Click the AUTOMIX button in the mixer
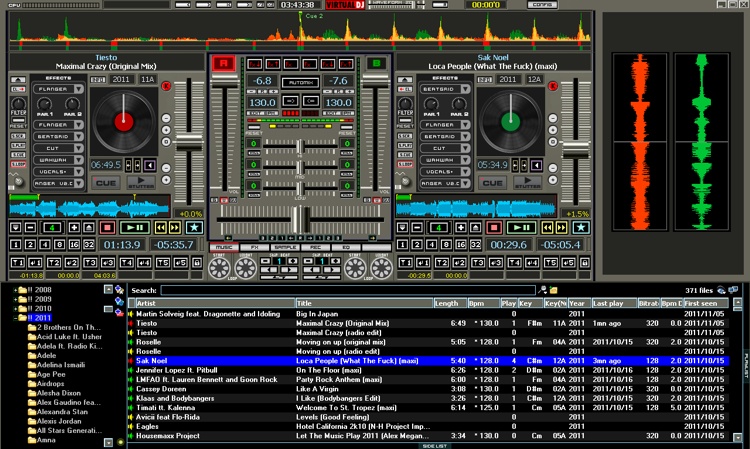Image resolution: width=750 pixels, height=449 pixels. 300,82
